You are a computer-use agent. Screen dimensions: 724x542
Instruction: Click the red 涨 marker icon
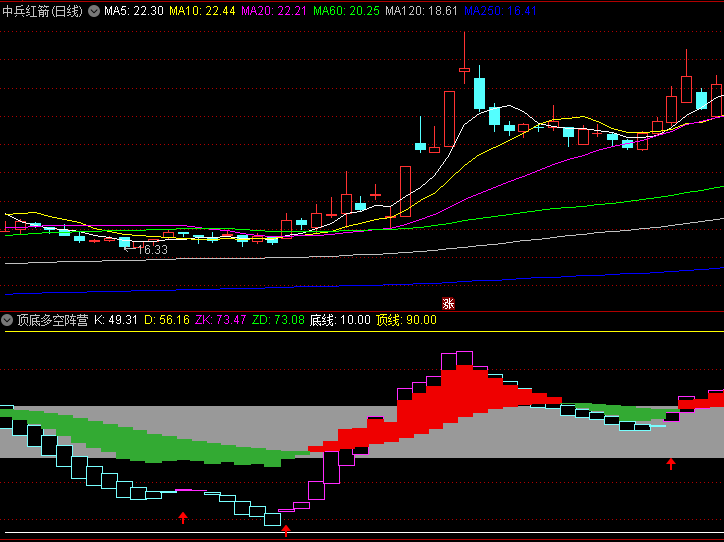(x=448, y=303)
